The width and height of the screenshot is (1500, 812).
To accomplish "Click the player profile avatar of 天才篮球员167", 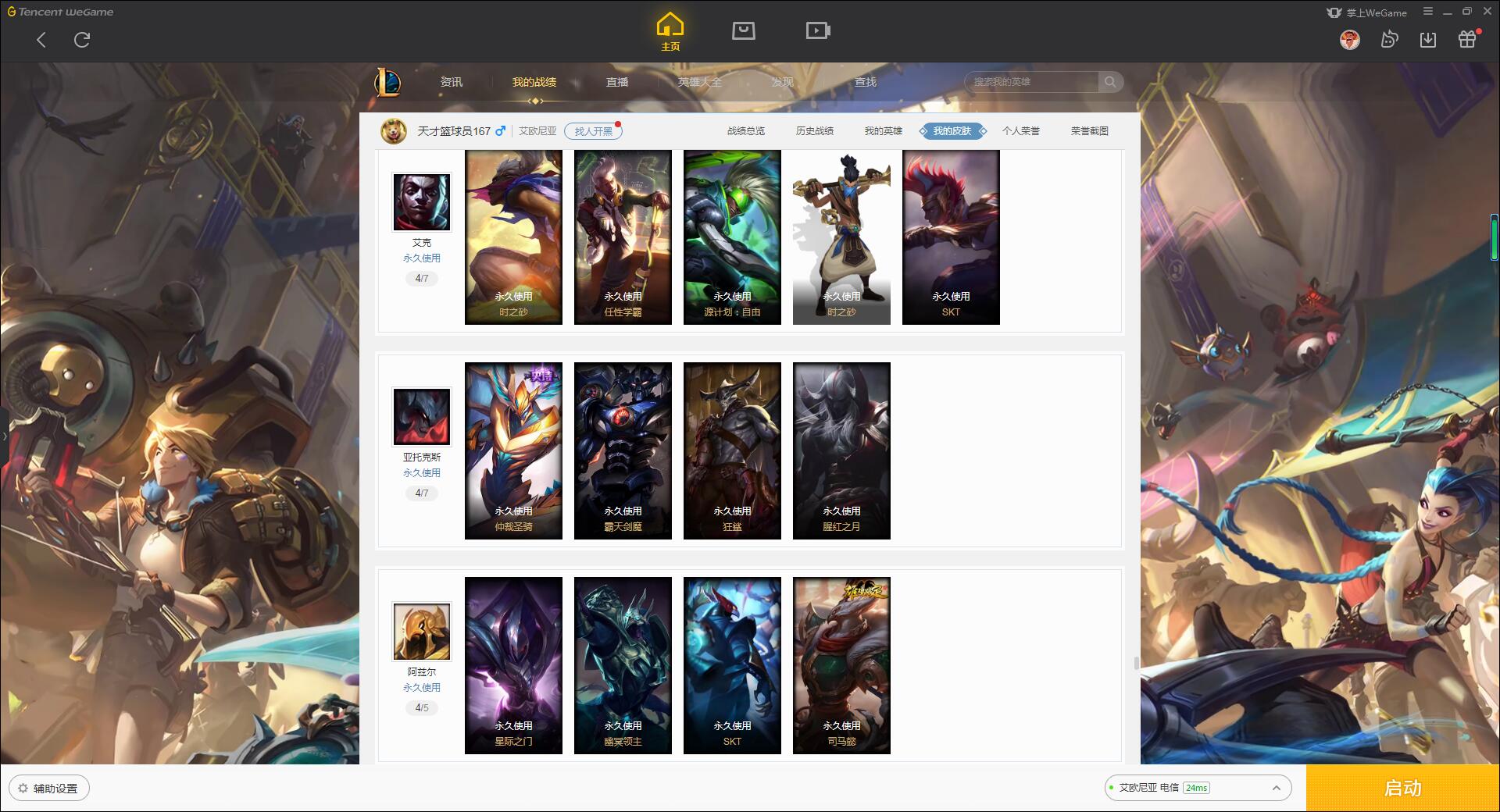I will [x=394, y=131].
